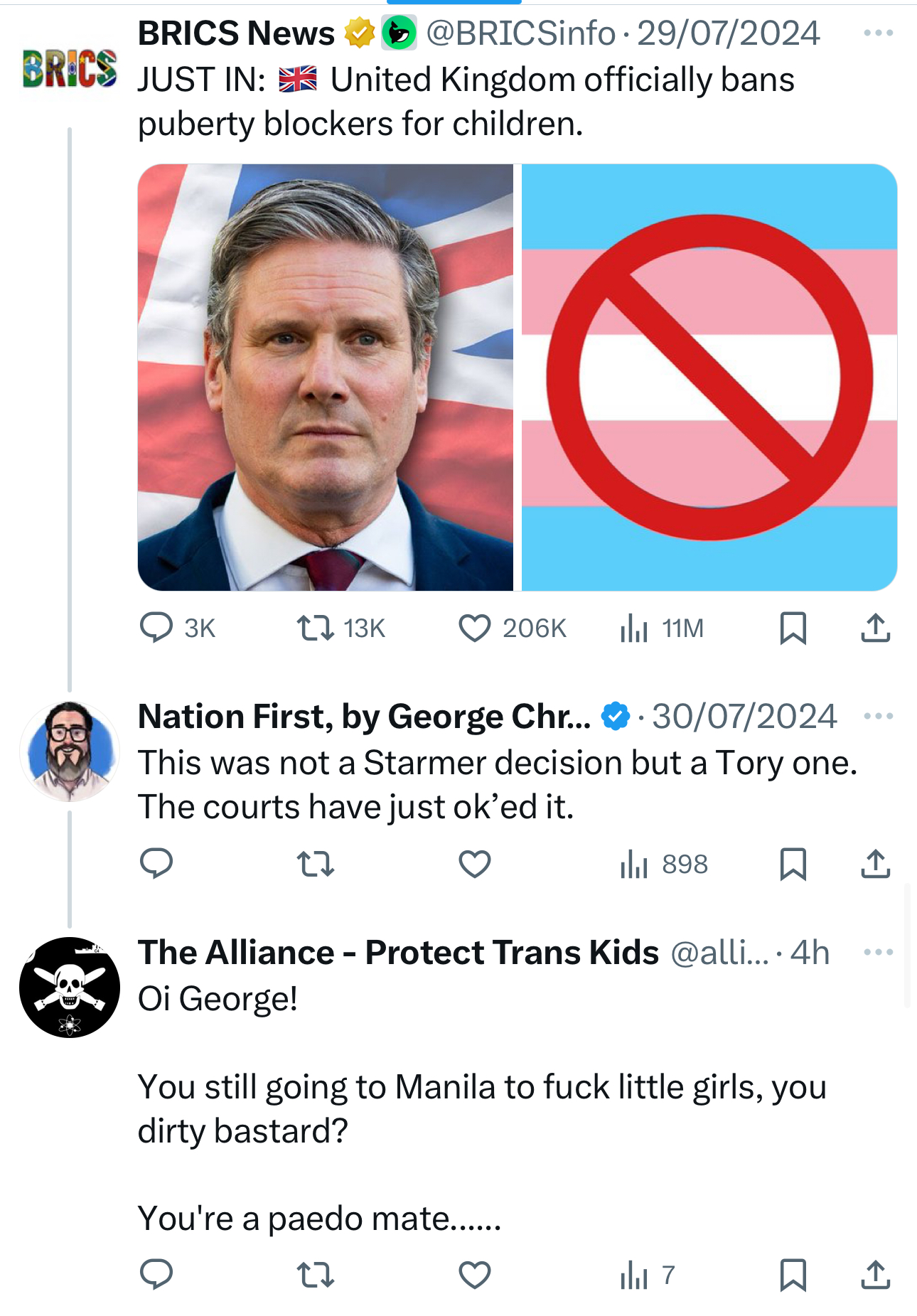
Task: Open Nation First, by George Chr... profile name
Action: (363, 716)
